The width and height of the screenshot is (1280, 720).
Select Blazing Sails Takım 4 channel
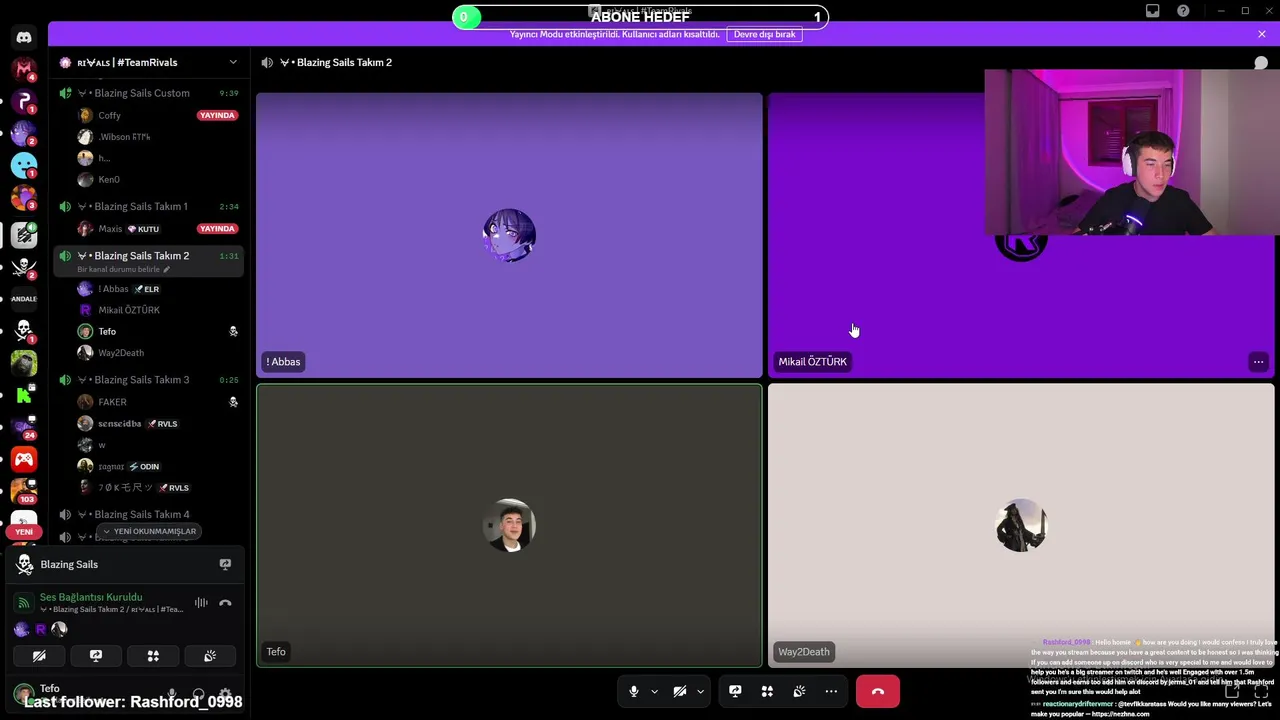150,514
